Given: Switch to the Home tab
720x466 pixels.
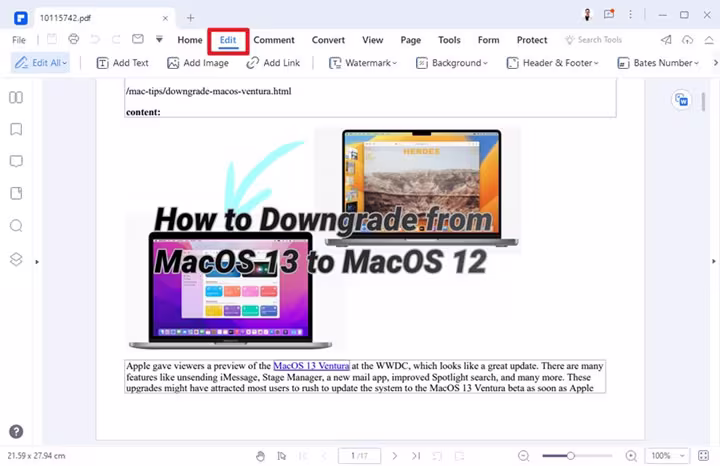Looking at the screenshot, I should coord(190,40).
